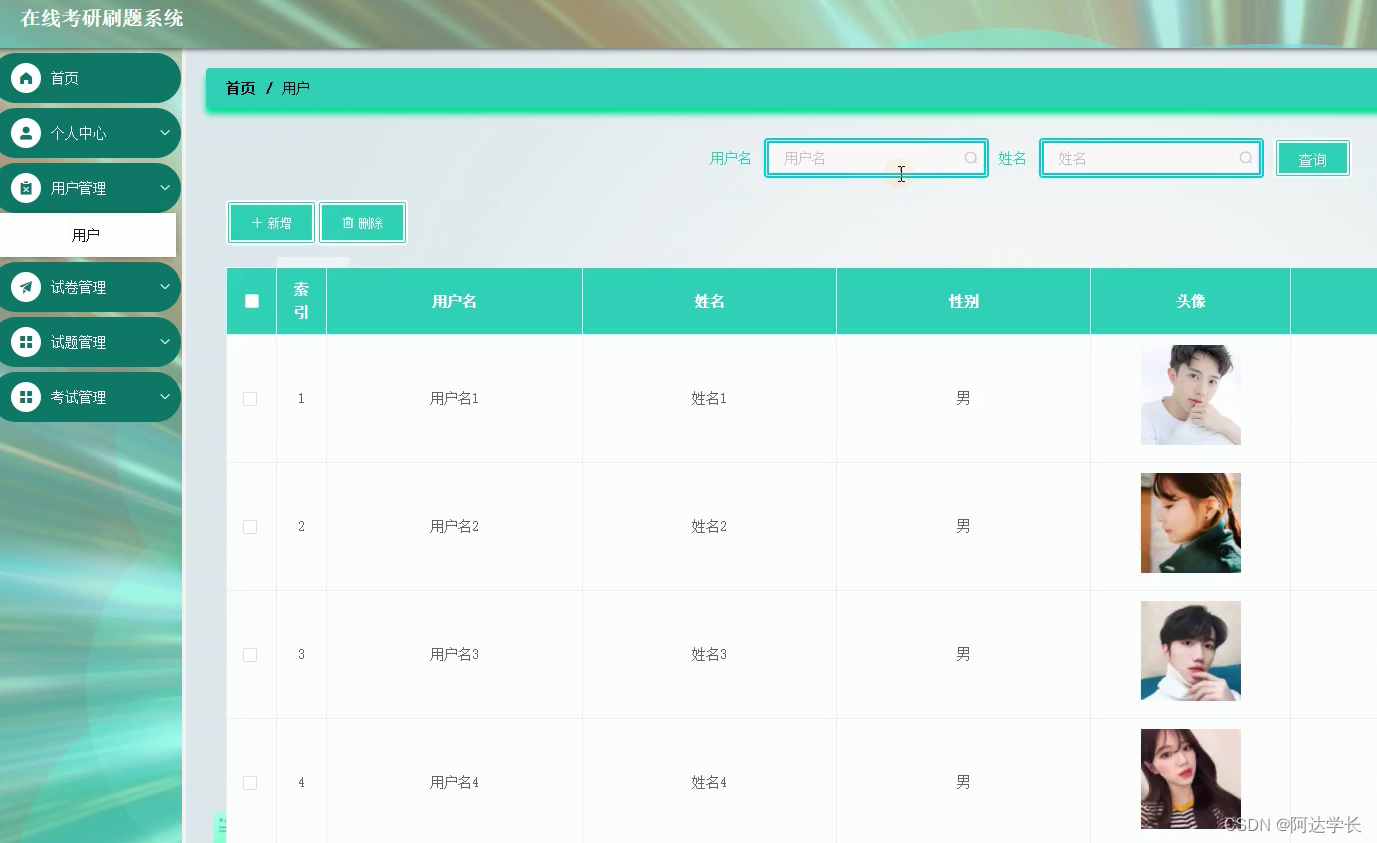Click 首页 in the breadcrumb trail
This screenshot has width=1377, height=843.
click(239, 88)
